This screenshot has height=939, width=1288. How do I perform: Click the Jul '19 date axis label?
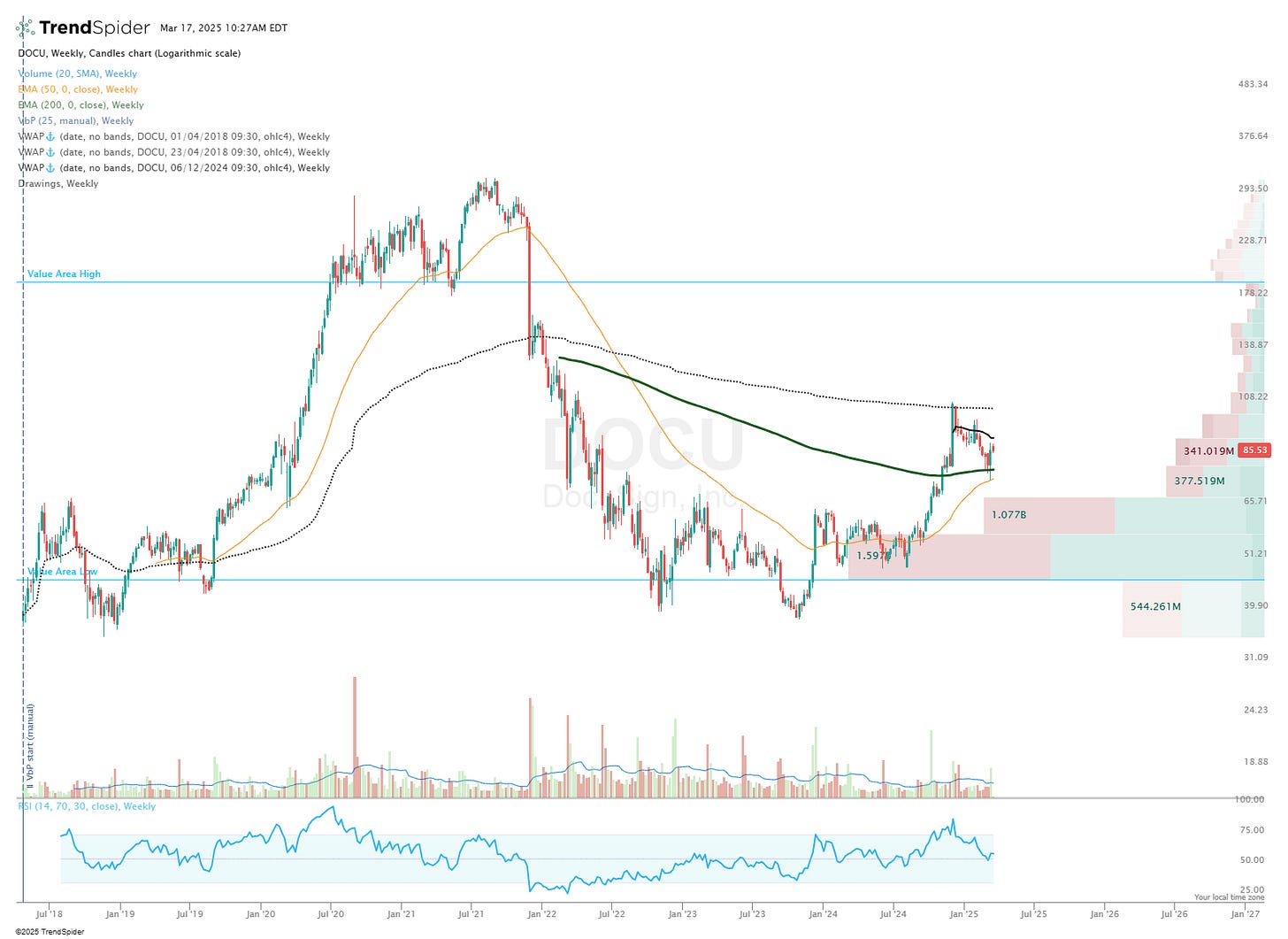click(x=189, y=914)
